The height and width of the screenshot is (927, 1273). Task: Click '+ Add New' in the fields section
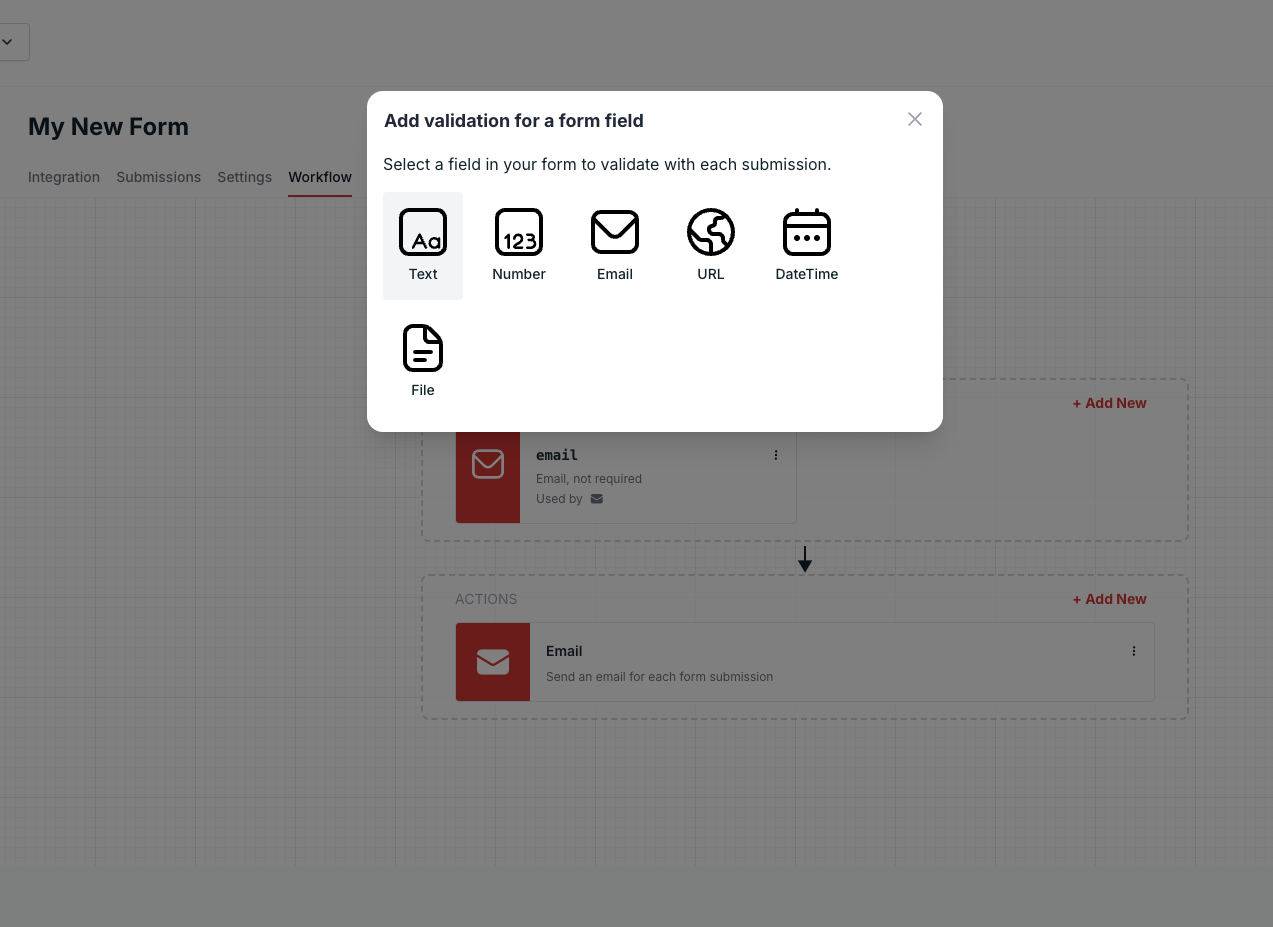[1109, 403]
